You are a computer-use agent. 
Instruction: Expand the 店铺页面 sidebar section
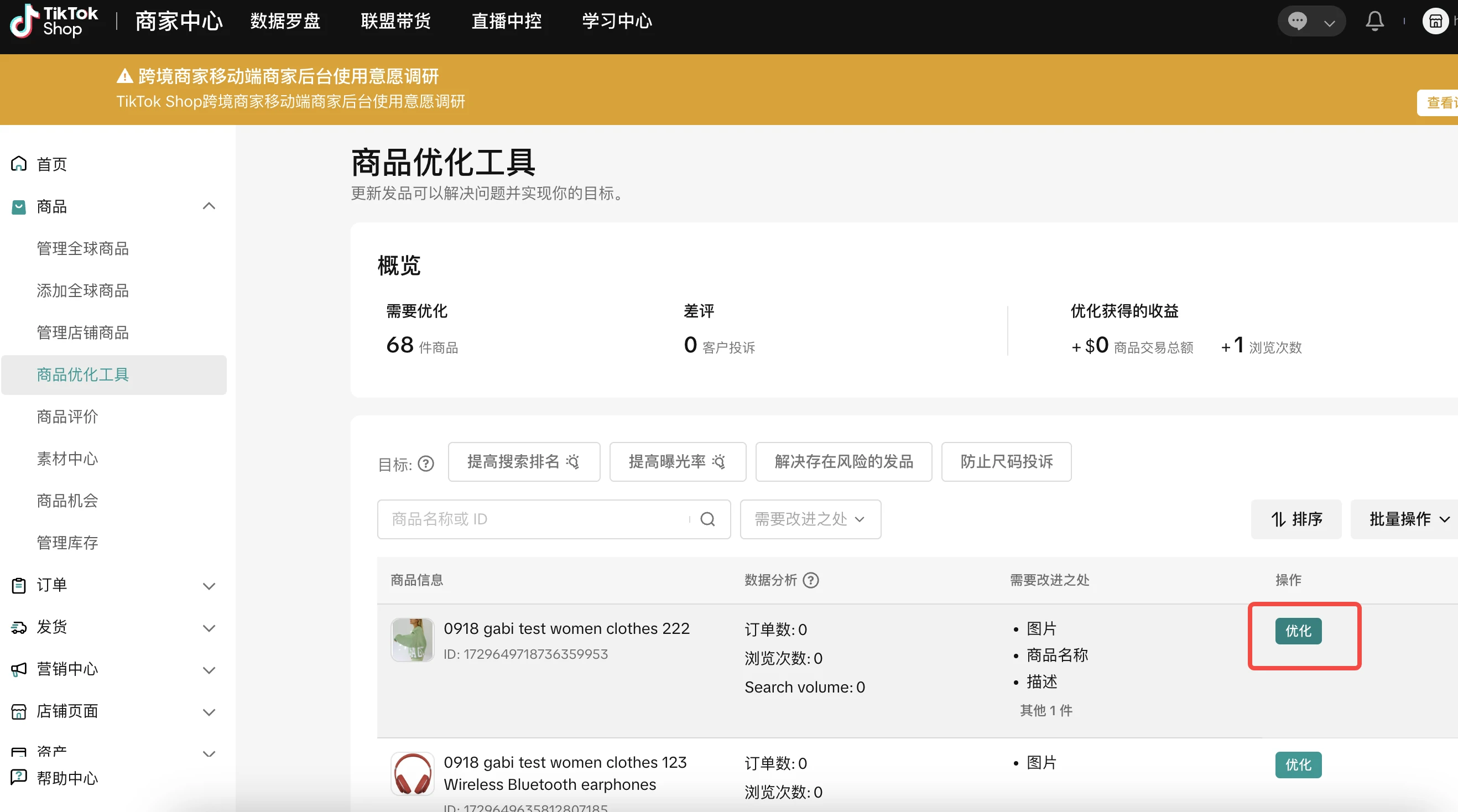pyautogui.click(x=209, y=712)
